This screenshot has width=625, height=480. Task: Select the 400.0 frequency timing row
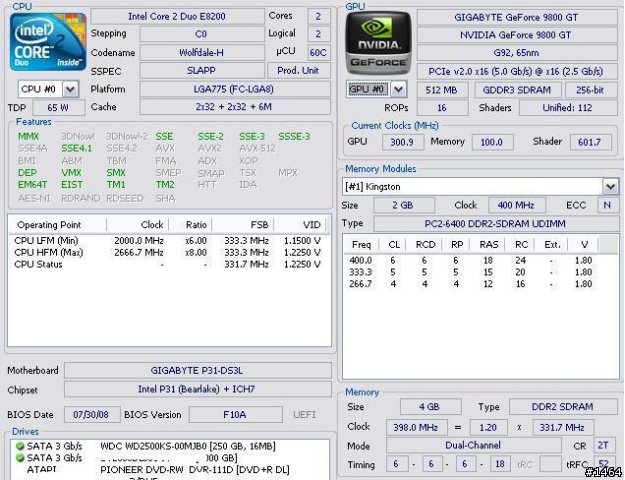click(x=470, y=260)
